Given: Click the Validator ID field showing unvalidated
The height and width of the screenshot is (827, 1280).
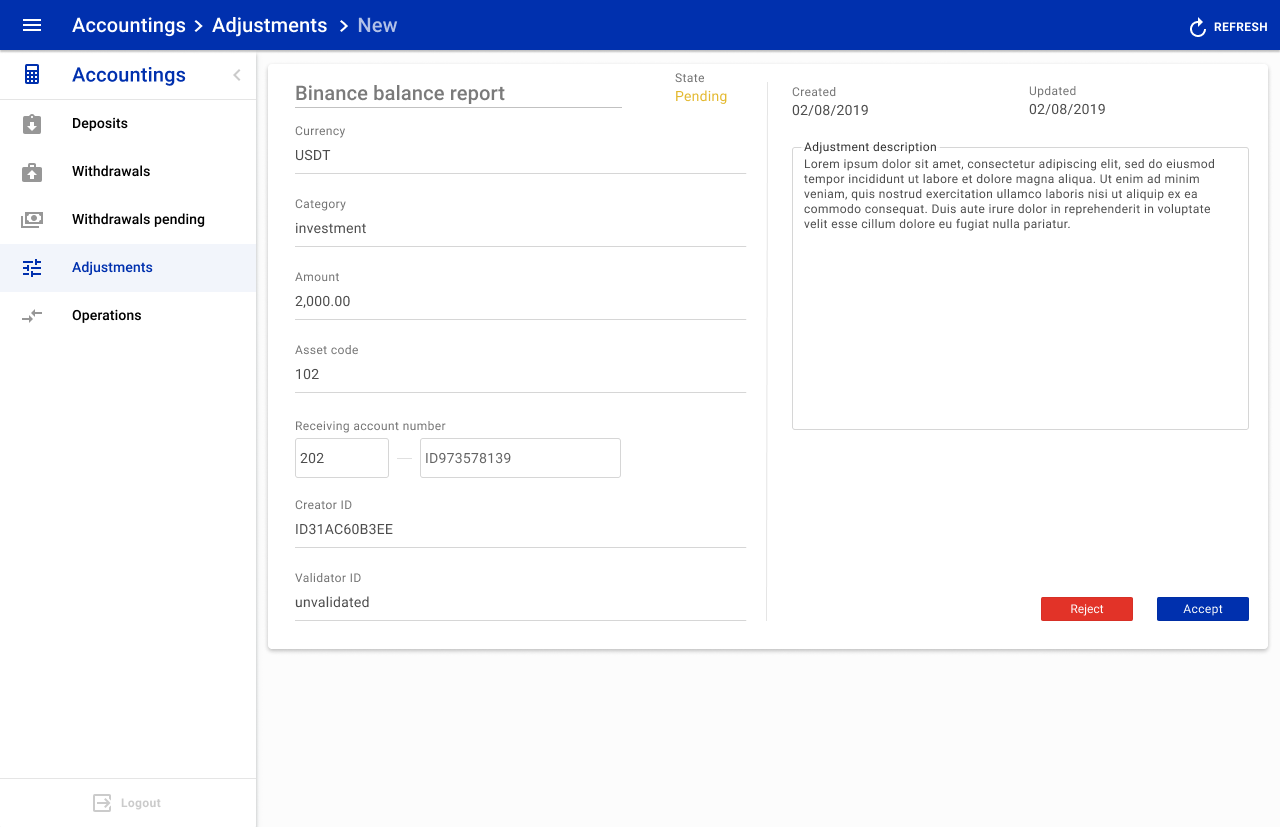Looking at the screenshot, I should tap(520, 603).
